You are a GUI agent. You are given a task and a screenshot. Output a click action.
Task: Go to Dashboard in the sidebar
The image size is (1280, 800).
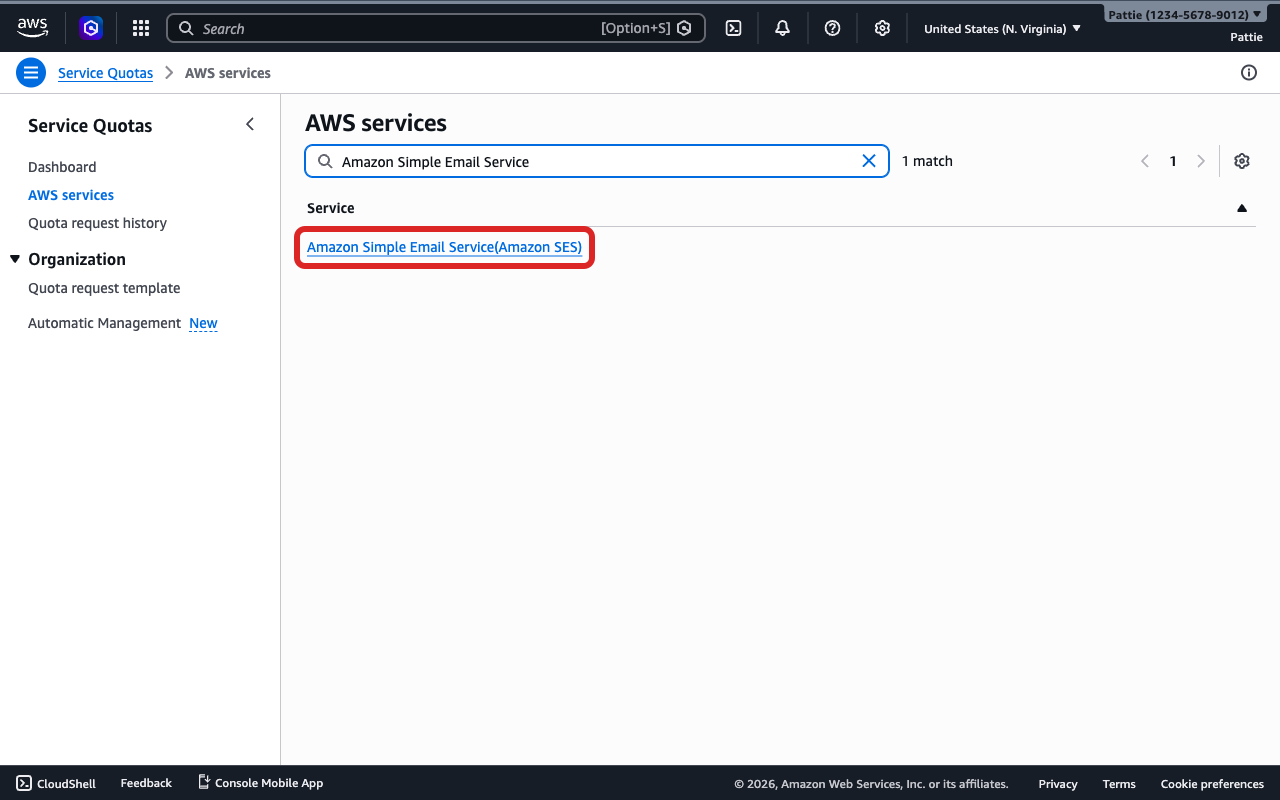62,167
